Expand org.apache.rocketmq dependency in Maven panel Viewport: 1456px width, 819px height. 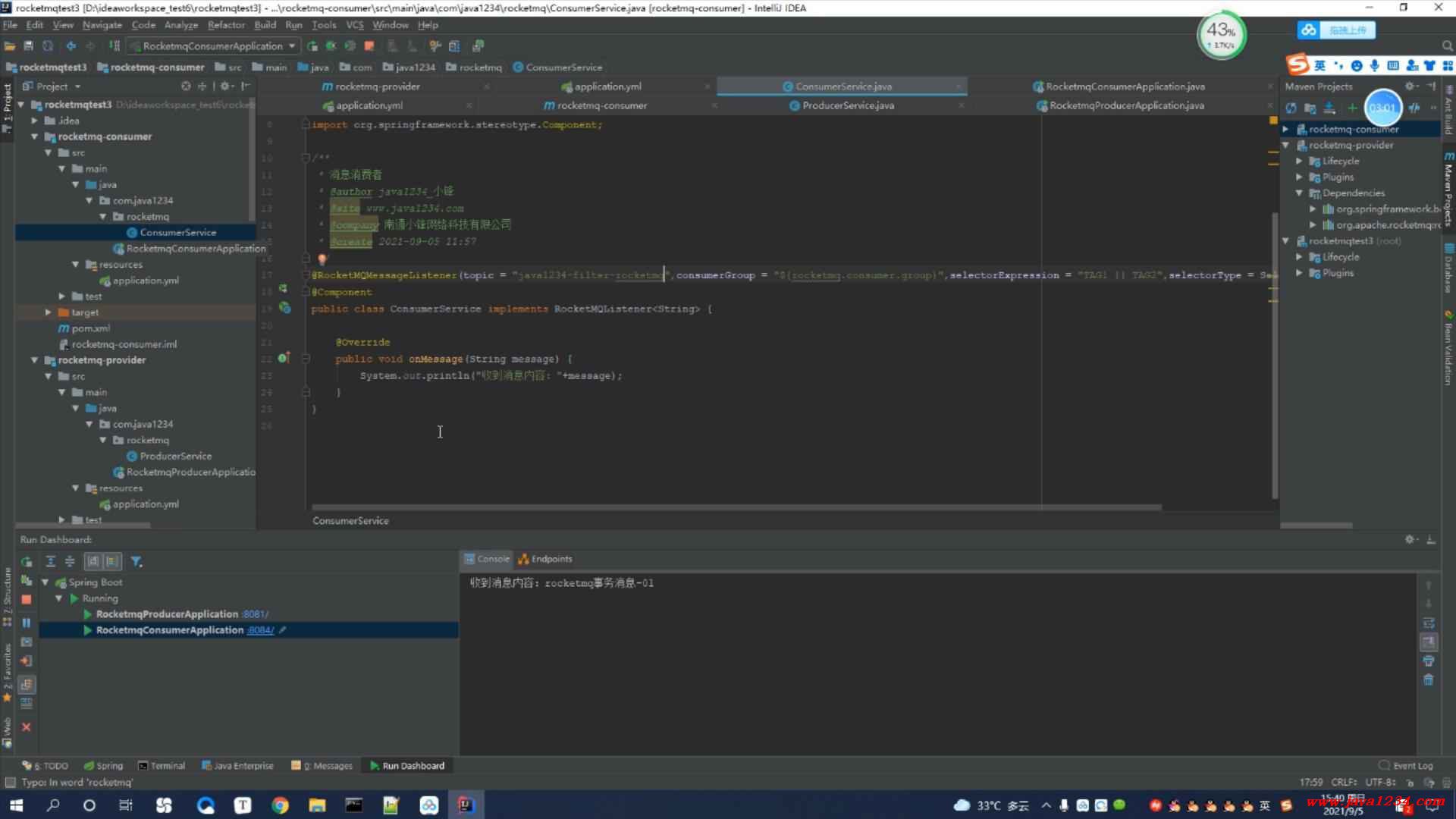click(1313, 225)
